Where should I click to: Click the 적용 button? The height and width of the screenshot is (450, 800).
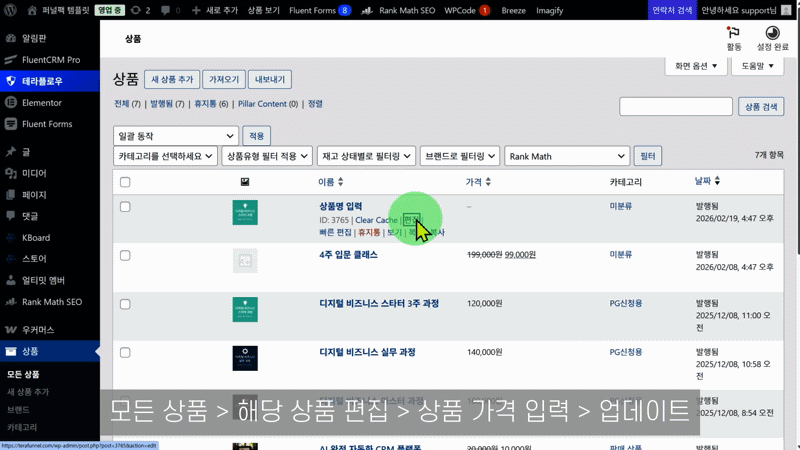click(256, 136)
